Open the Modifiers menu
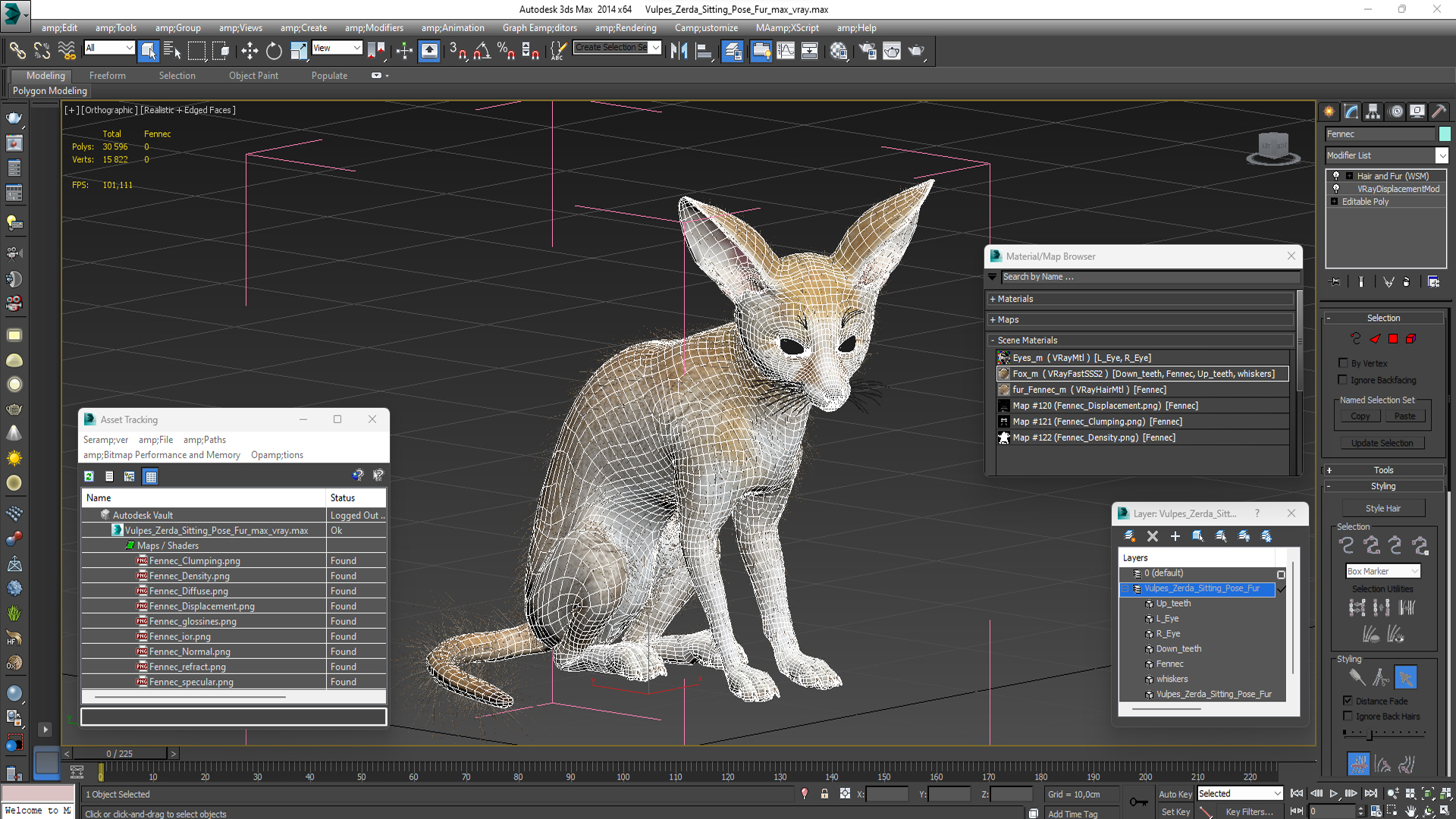 374,28
